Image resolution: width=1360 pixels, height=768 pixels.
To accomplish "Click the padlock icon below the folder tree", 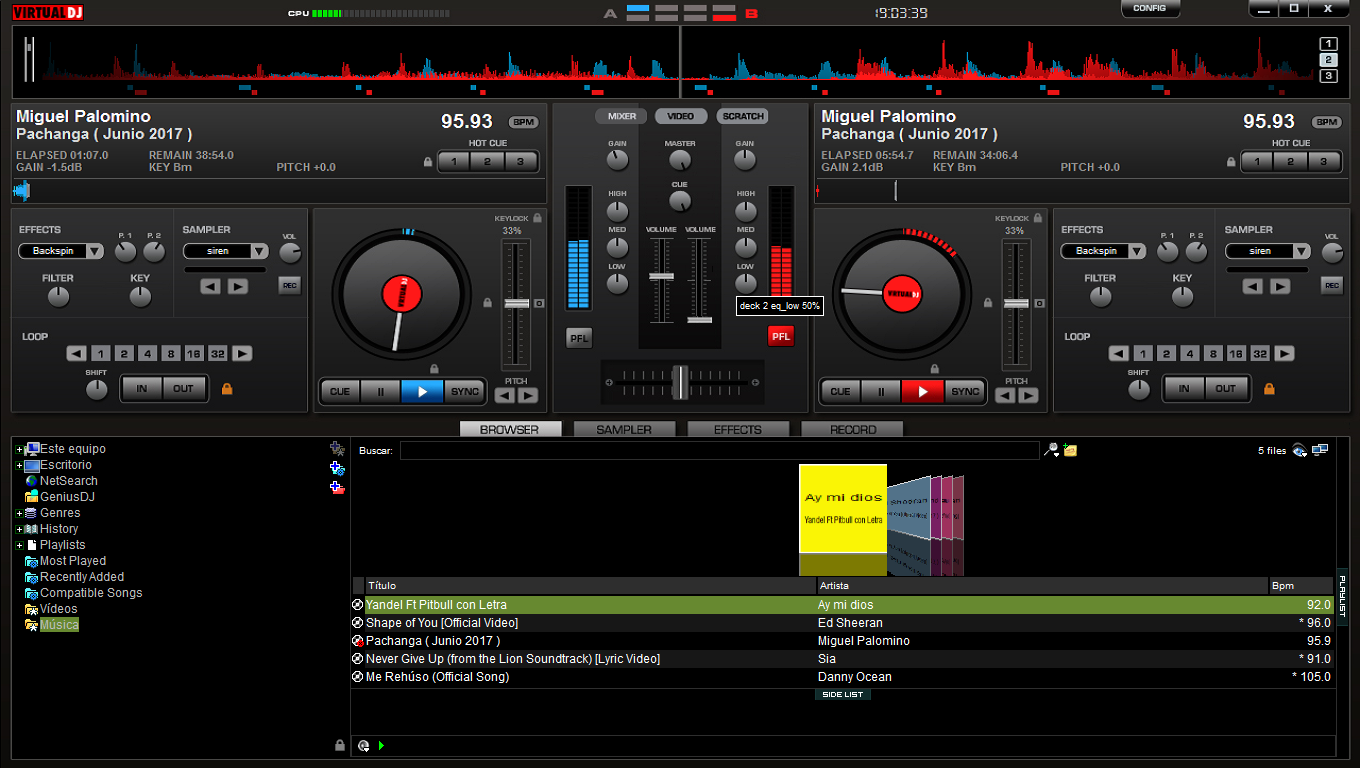I will click(340, 745).
